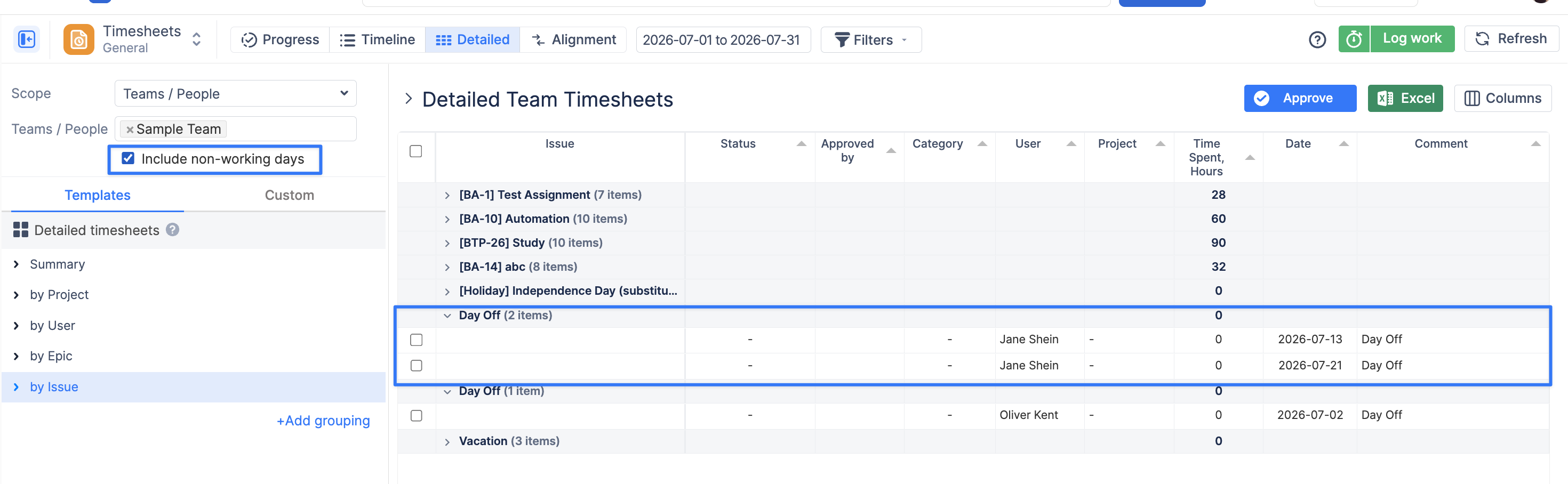Image resolution: width=1568 pixels, height=484 pixels.
Task: Expand [Holiday] Independence Day group
Action: click(x=447, y=291)
